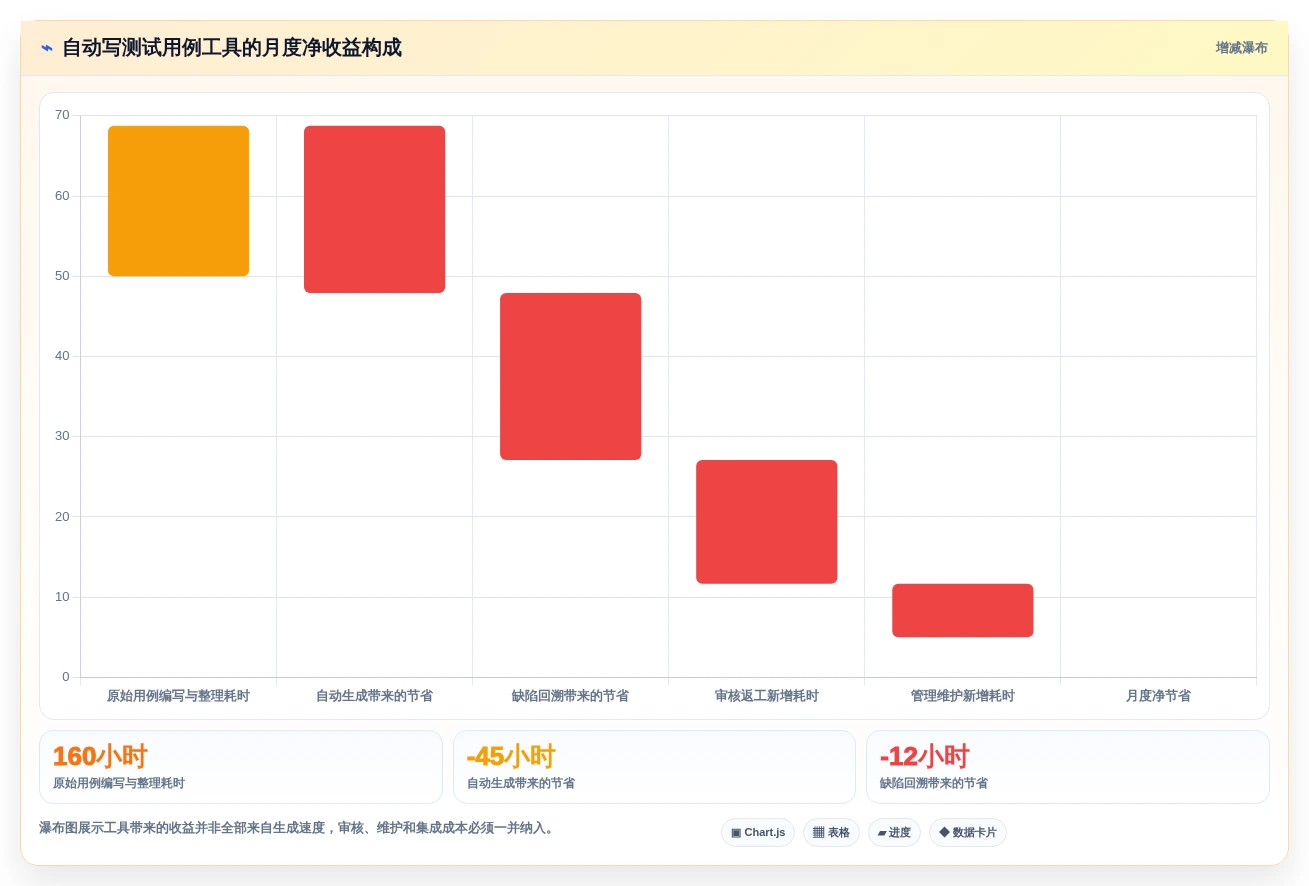Click x-axis label 原始用例编写与整理耗时

point(178,696)
